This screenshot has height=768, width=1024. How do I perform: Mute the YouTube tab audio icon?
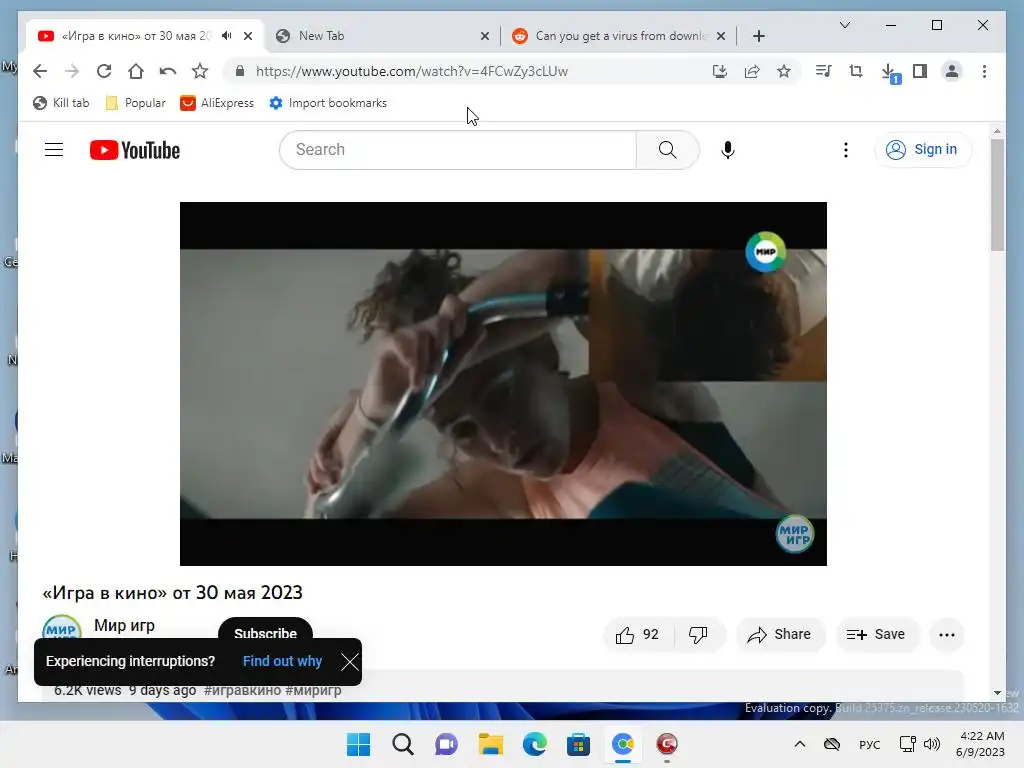click(x=227, y=35)
